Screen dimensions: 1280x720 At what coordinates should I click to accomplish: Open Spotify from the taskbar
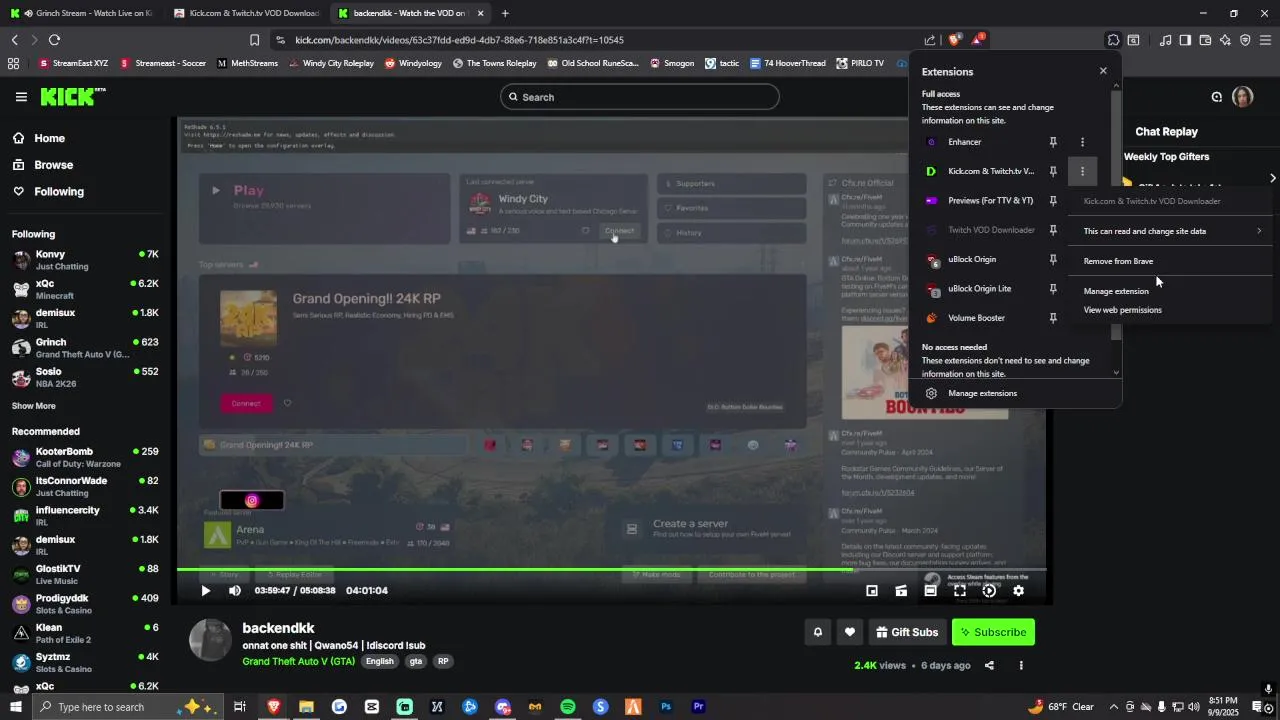tap(567, 707)
